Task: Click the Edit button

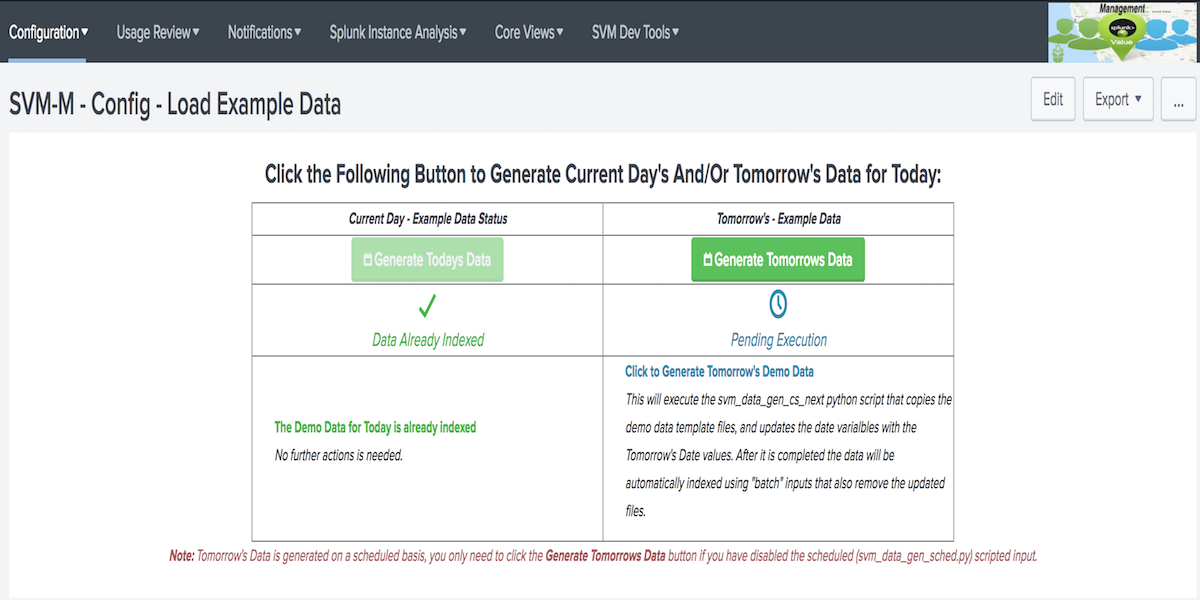Action: (x=1052, y=99)
